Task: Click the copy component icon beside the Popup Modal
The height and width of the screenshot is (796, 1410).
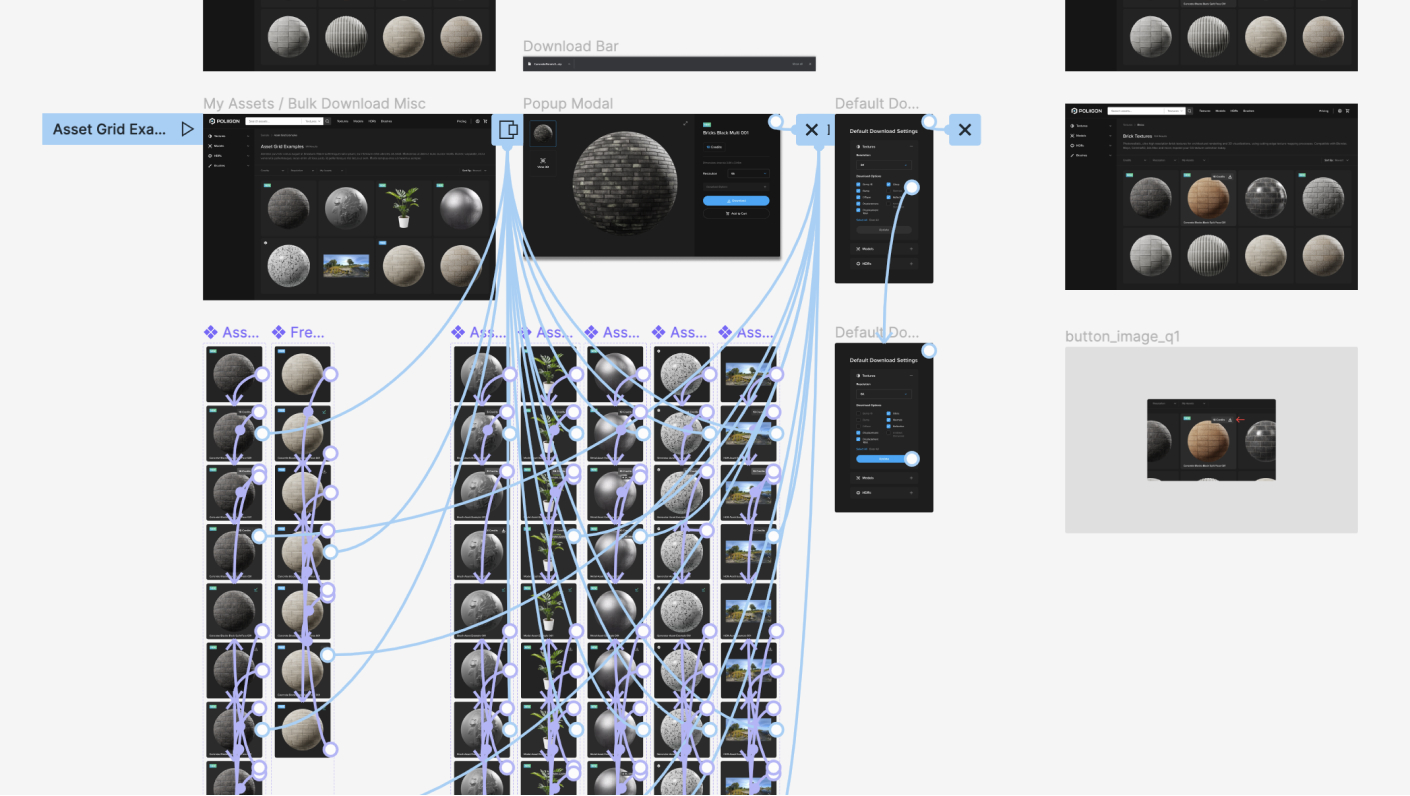Action: point(507,130)
